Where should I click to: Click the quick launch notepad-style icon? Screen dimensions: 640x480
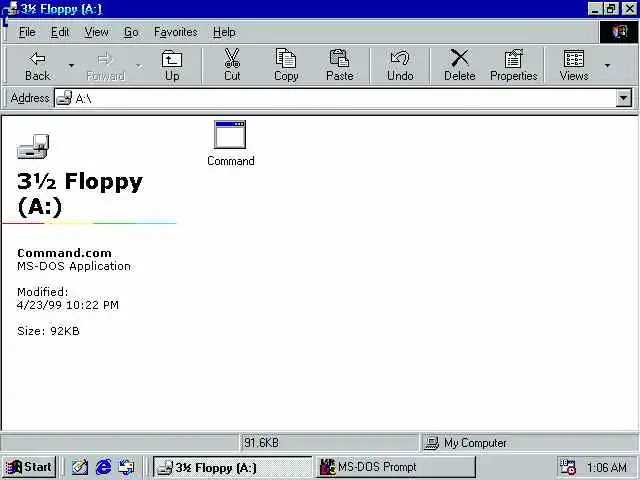(80, 467)
